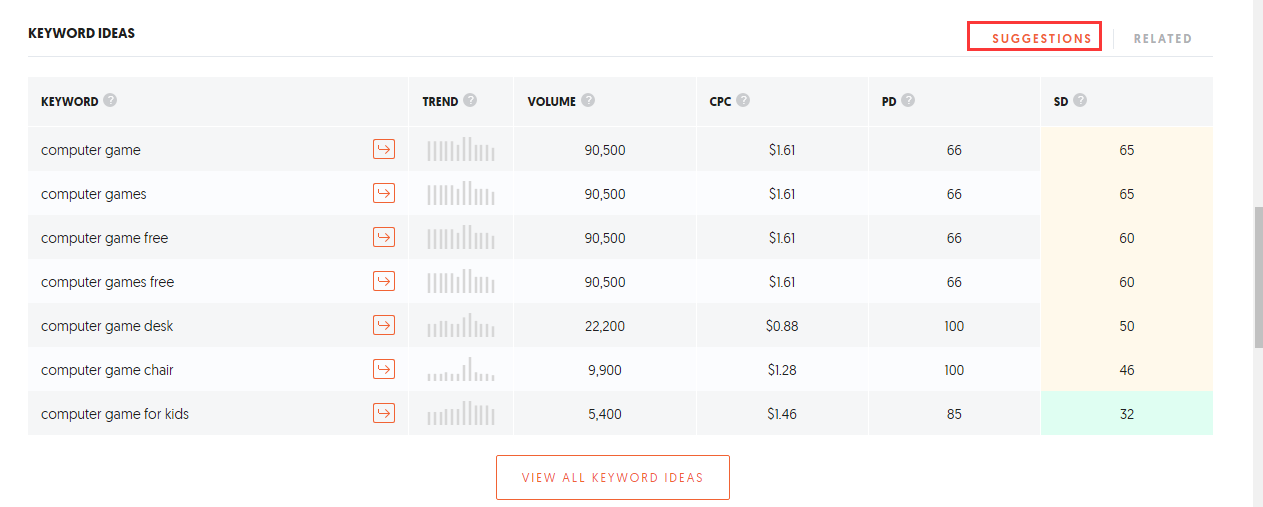Open help icon next to VOLUME header
This screenshot has height=507, width=1263.
(x=588, y=100)
